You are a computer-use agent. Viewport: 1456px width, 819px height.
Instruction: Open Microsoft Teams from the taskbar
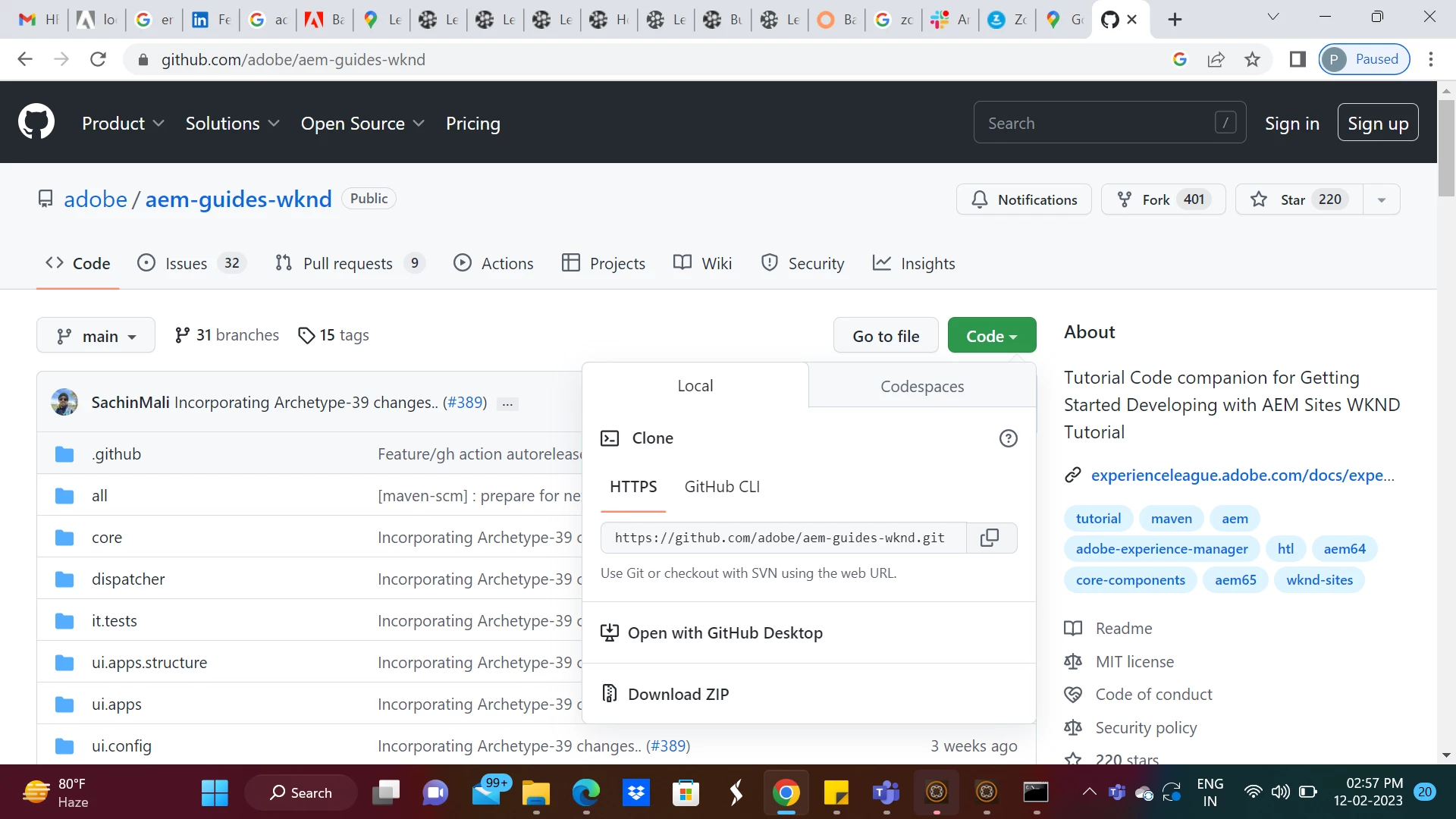tap(886, 792)
